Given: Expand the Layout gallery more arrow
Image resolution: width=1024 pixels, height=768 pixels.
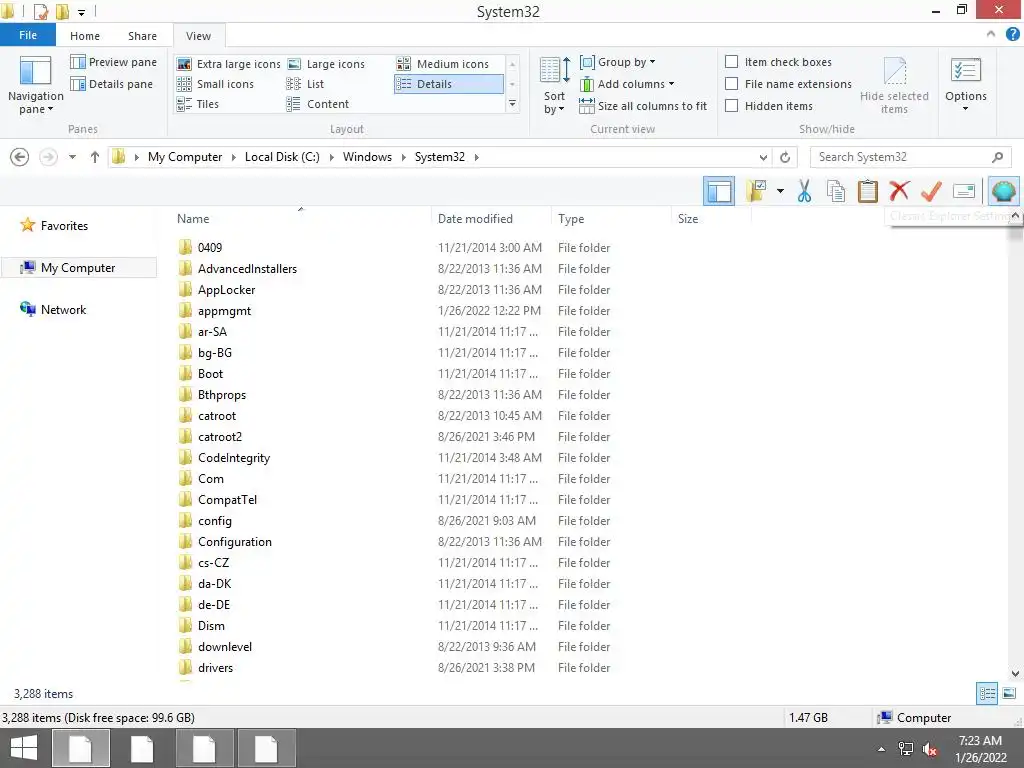Looking at the screenshot, I should click(x=513, y=104).
